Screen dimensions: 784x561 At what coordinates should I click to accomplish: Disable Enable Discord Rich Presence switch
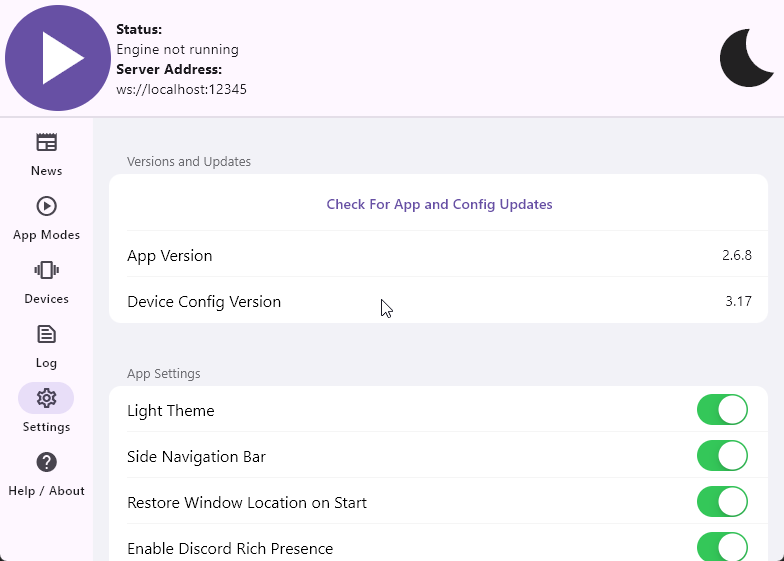(x=722, y=547)
